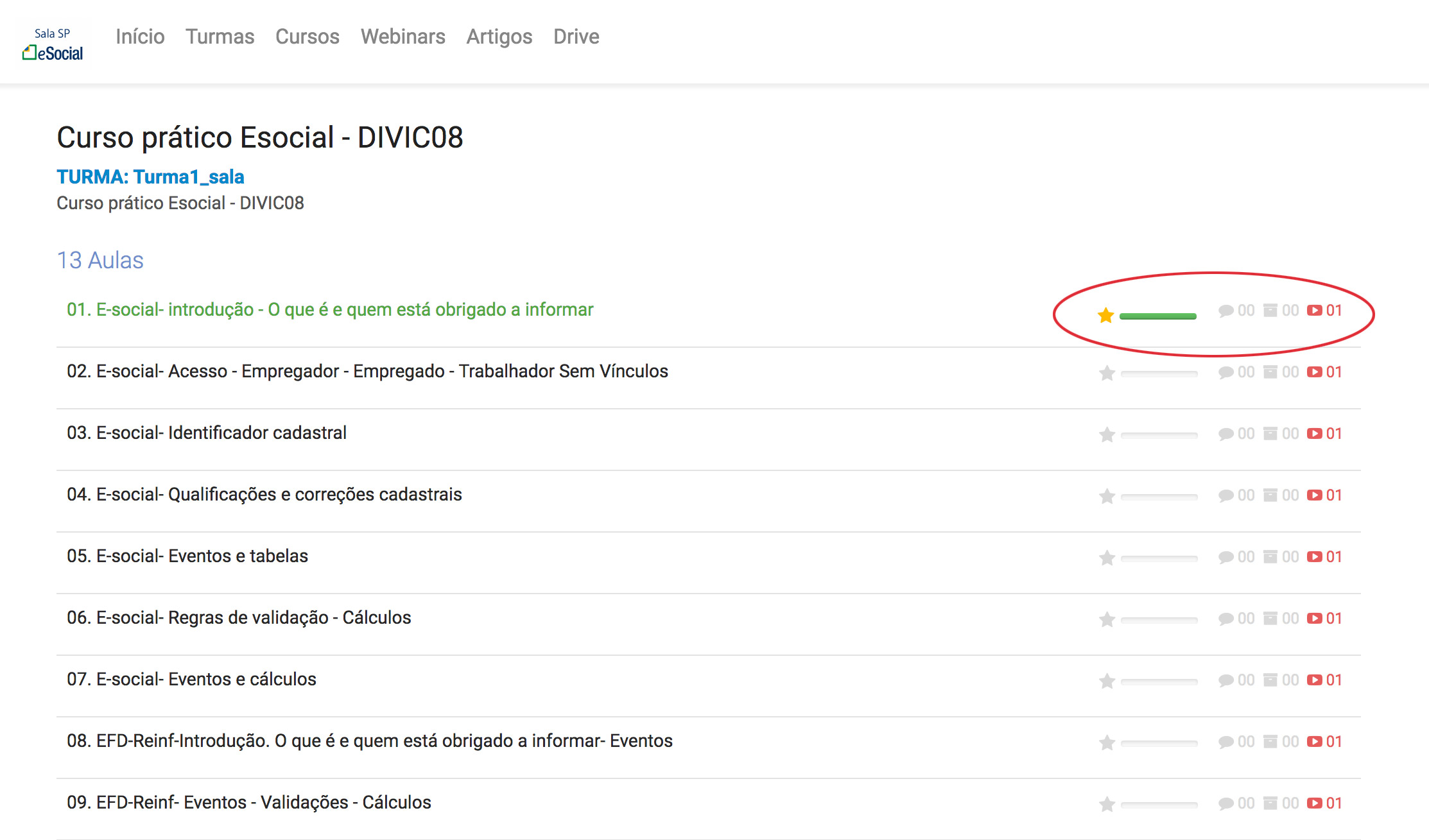Click the comments bubble icon on lesson 08
1429x840 pixels.
click(1225, 742)
